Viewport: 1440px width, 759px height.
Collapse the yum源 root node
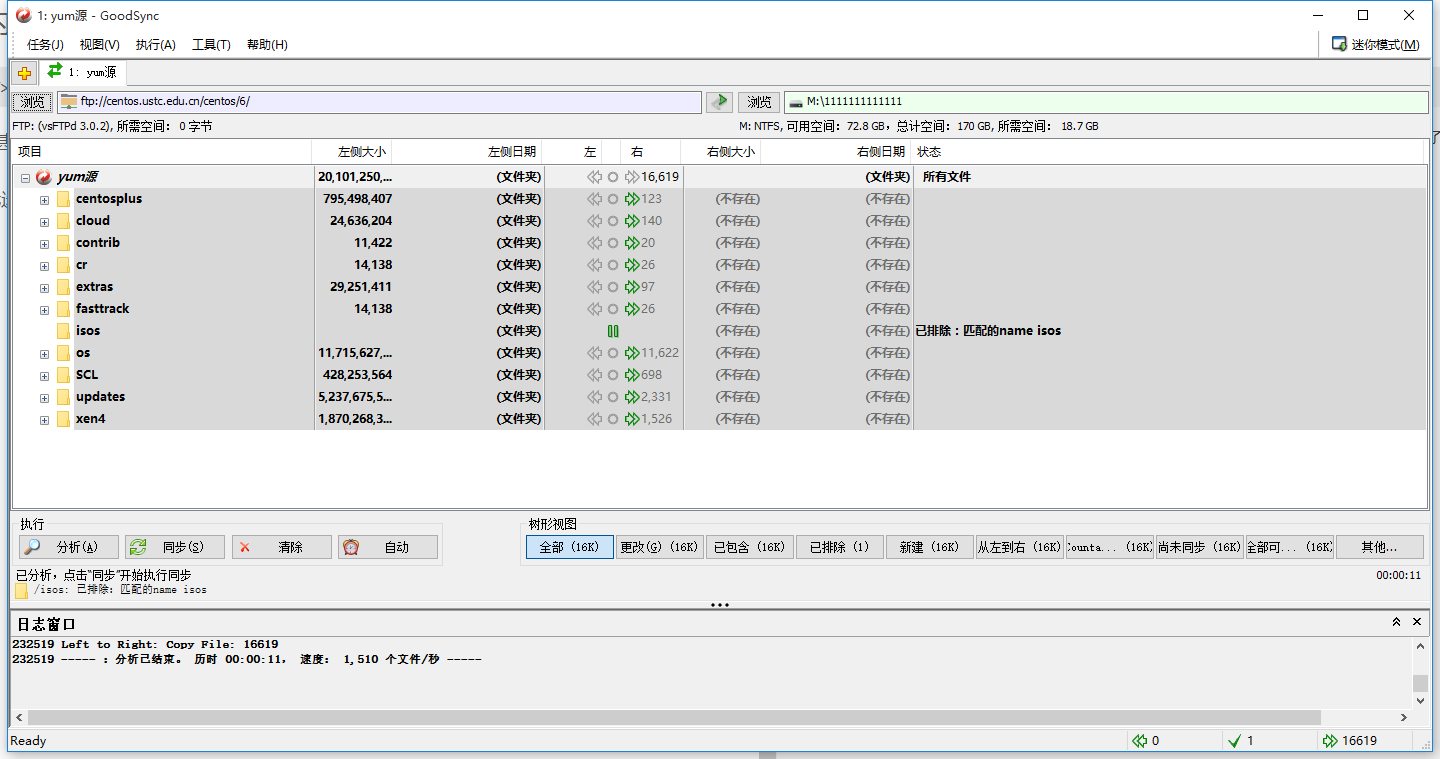coord(25,178)
